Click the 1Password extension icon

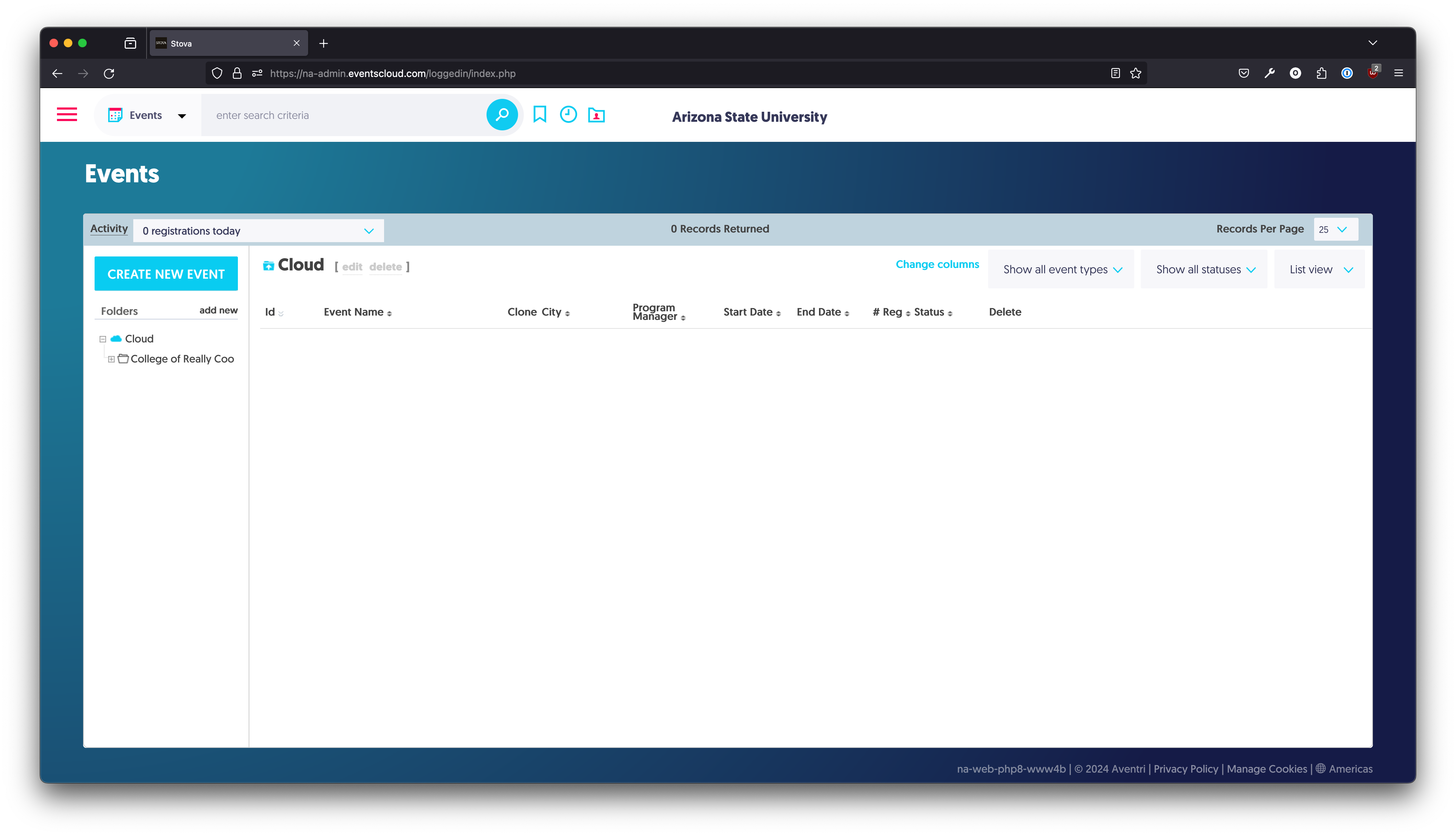point(1347,73)
